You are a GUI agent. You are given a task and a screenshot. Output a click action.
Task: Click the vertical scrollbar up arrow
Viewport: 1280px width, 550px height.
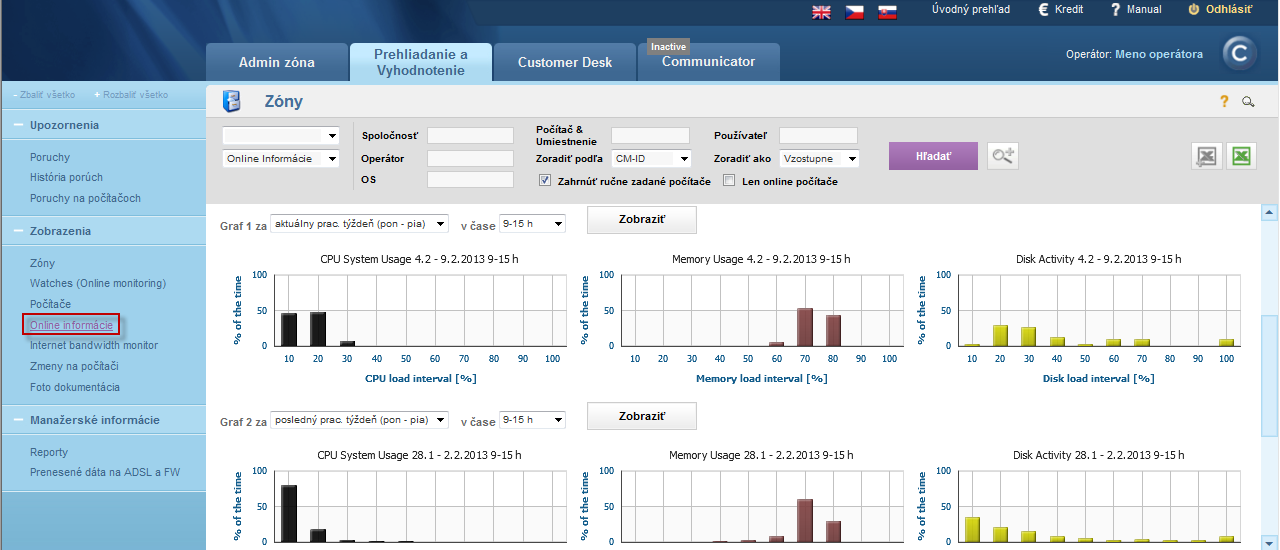pyautogui.click(x=1269, y=212)
